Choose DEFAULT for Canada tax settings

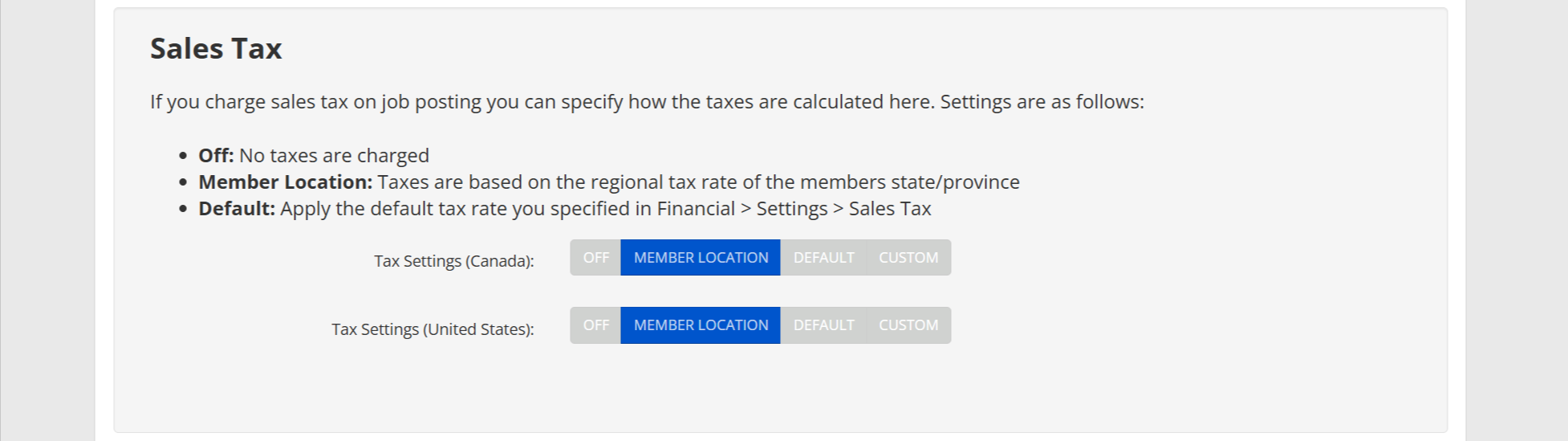click(823, 258)
